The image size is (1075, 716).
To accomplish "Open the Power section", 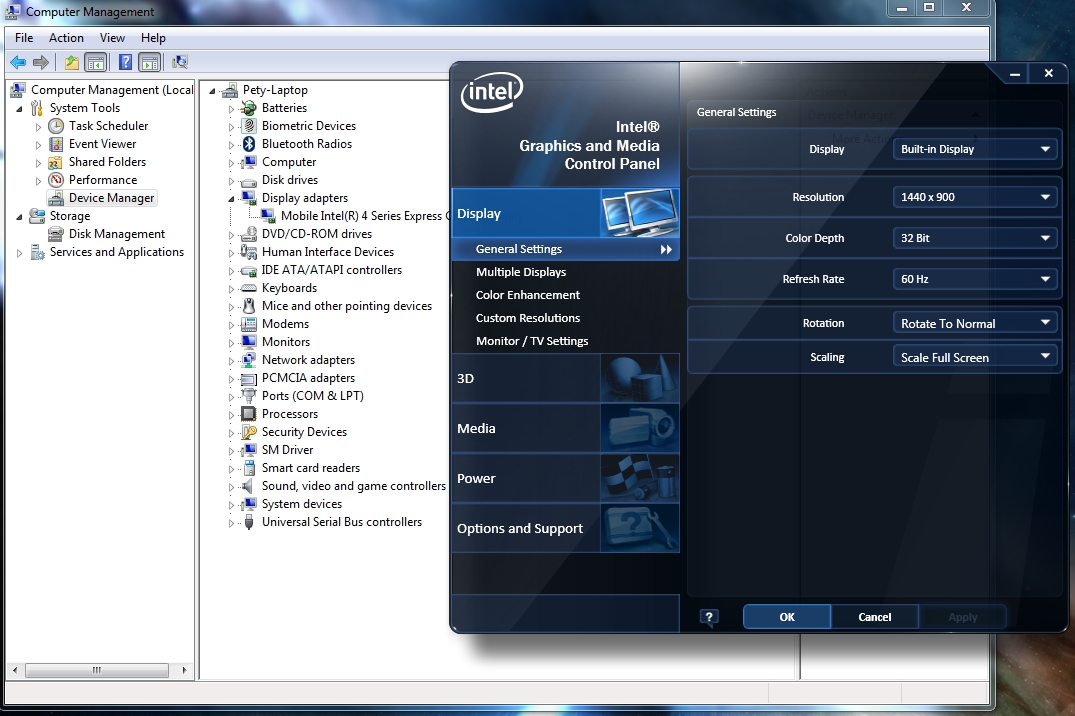I will click(x=566, y=478).
